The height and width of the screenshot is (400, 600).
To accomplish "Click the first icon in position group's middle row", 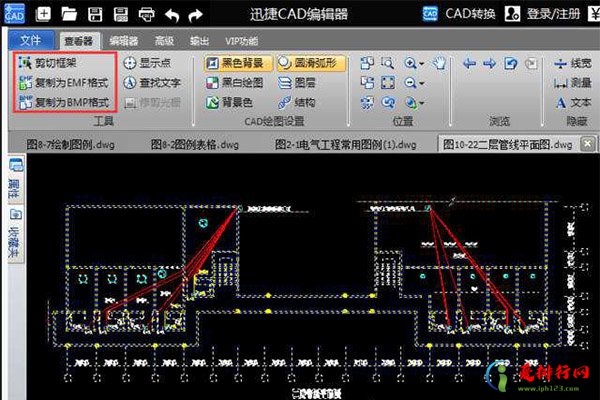I will [367, 83].
